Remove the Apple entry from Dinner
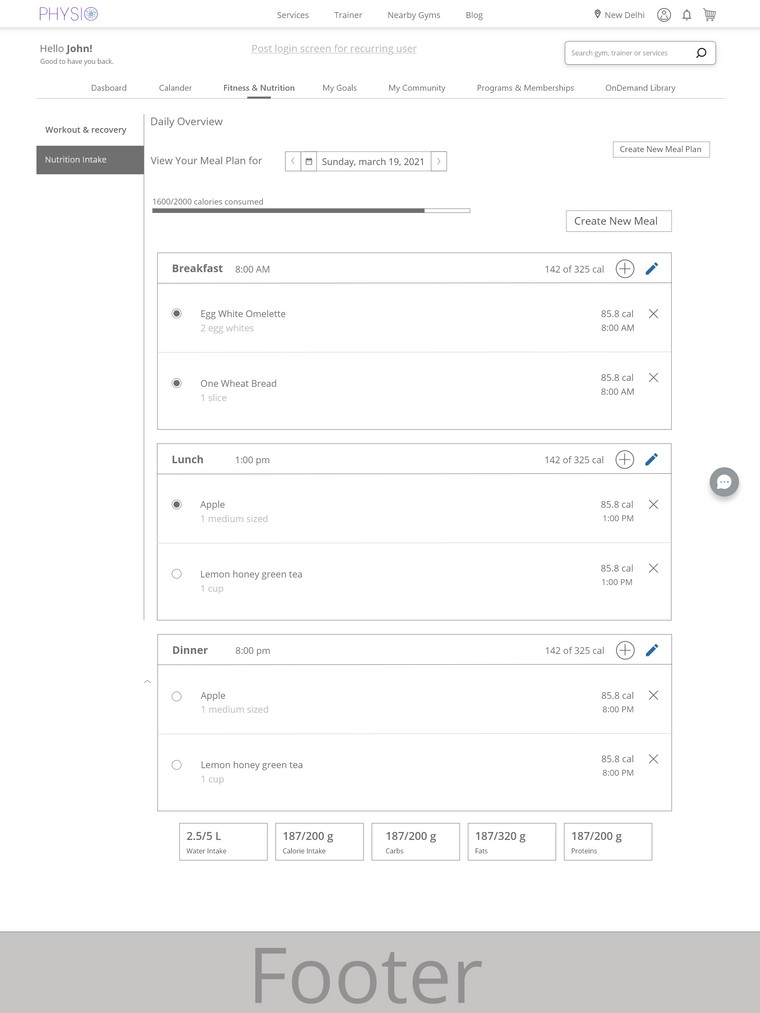 point(653,695)
